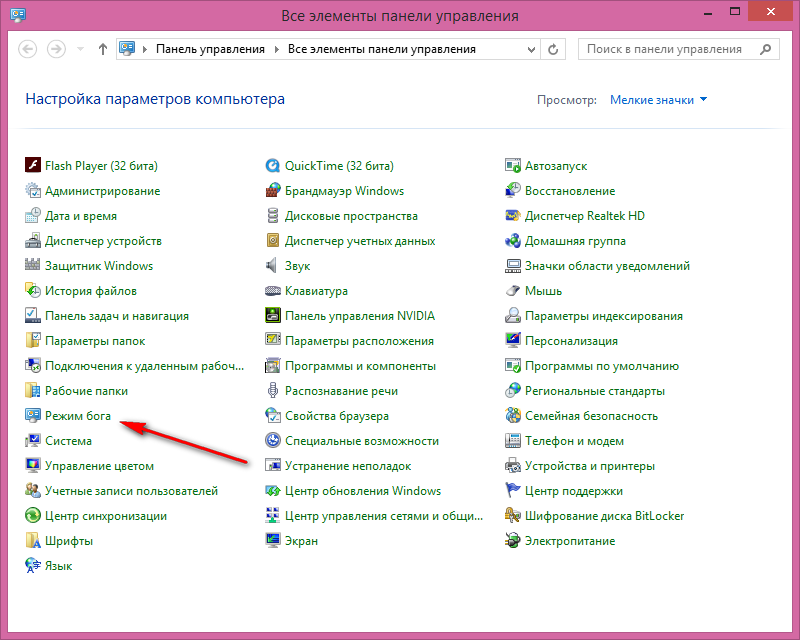This screenshot has height=640, width=800.
Task: Click the Realtek HD Manager icon
Action: click(513, 215)
